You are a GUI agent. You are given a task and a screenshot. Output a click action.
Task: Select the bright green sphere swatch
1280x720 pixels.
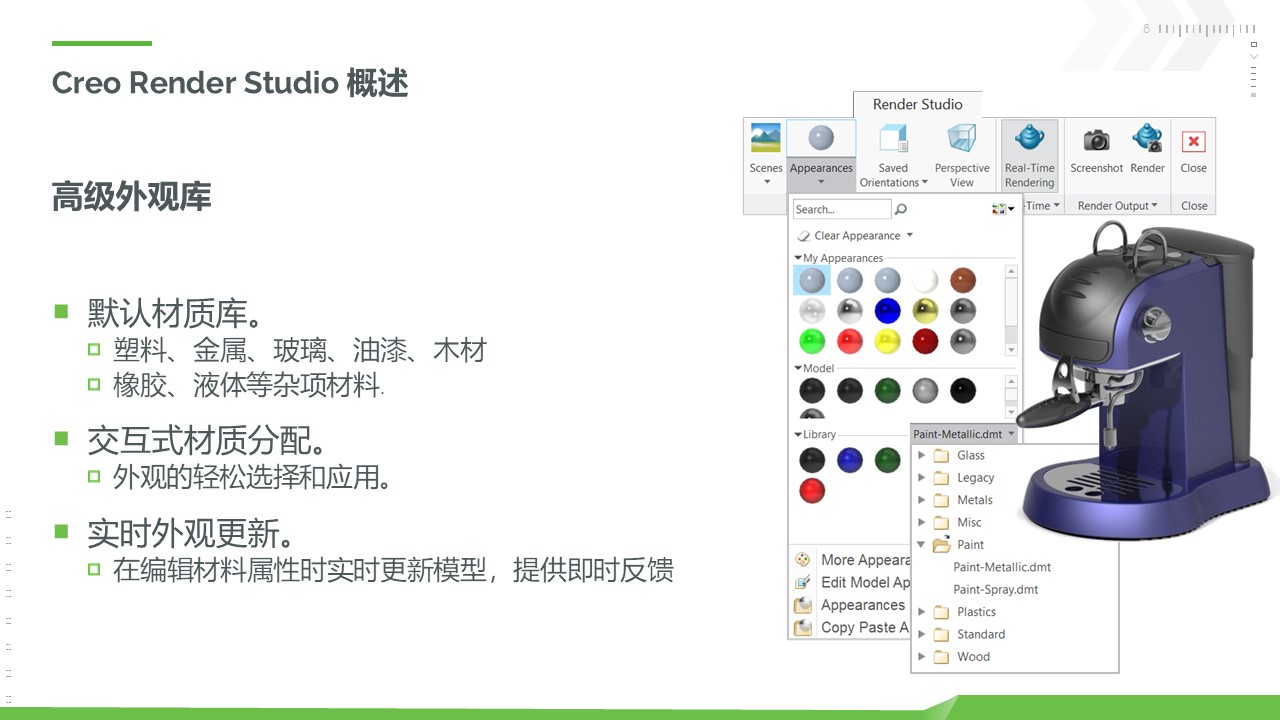tap(812, 342)
